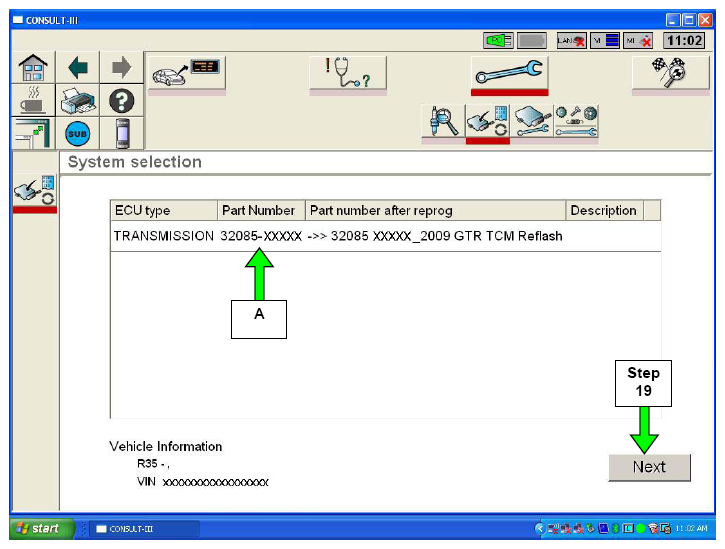Go back with the left arrow
The width and height of the screenshot is (725, 549).
pos(76,68)
